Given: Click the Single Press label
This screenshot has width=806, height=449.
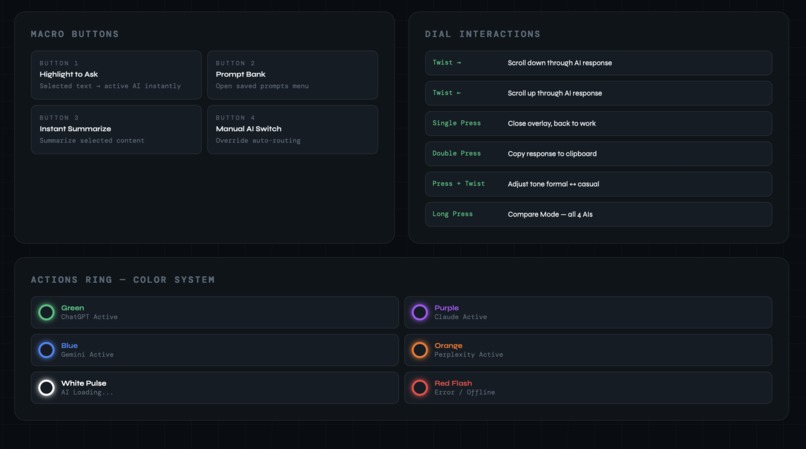Looking at the screenshot, I should pyautogui.click(x=456, y=123).
